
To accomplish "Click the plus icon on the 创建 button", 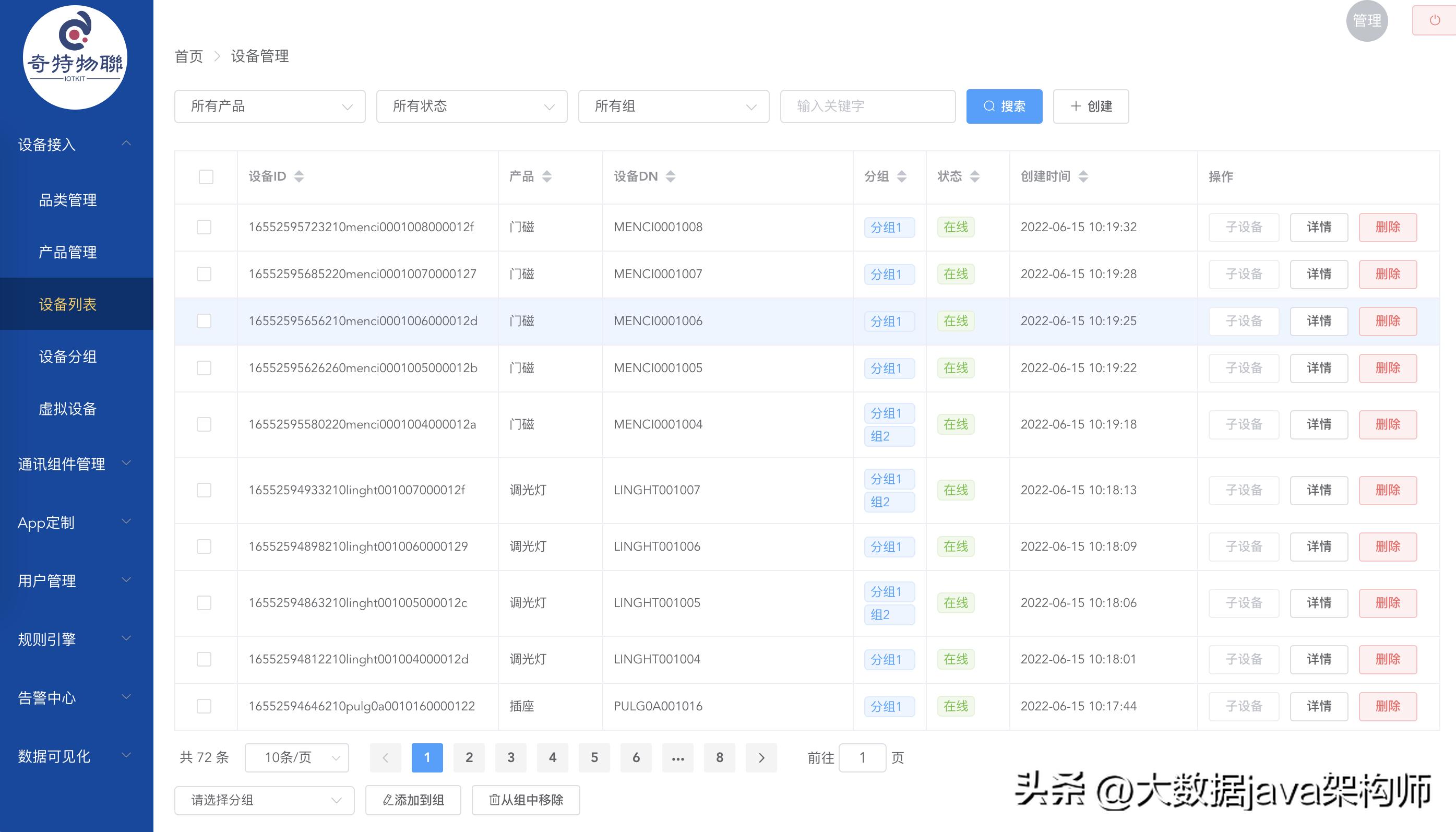I will (x=1076, y=106).
